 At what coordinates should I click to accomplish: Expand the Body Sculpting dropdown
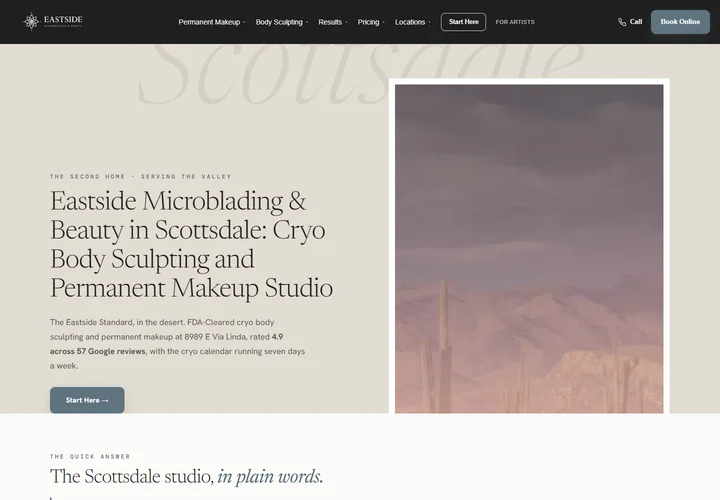click(281, 22)
